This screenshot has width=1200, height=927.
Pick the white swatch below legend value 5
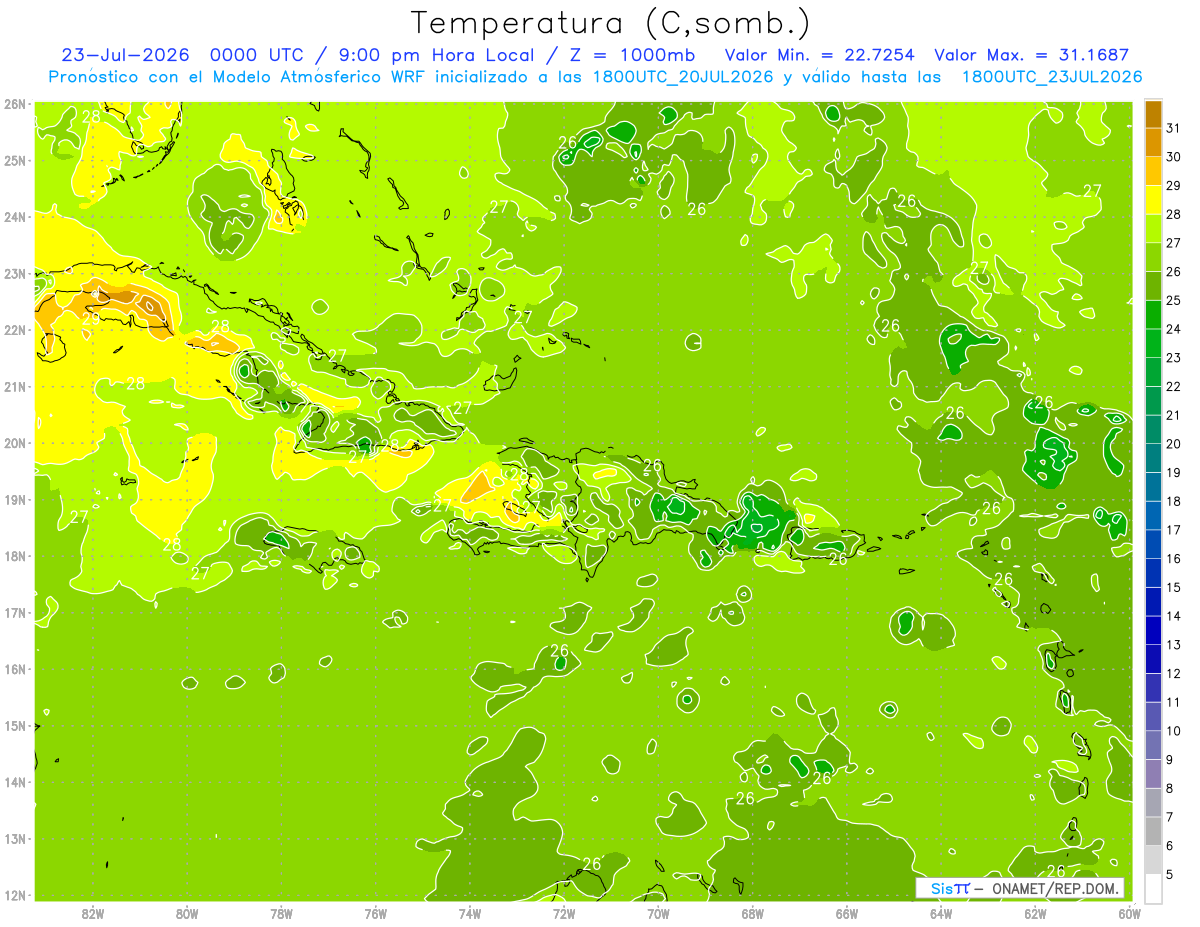[x=1153, y=888]
